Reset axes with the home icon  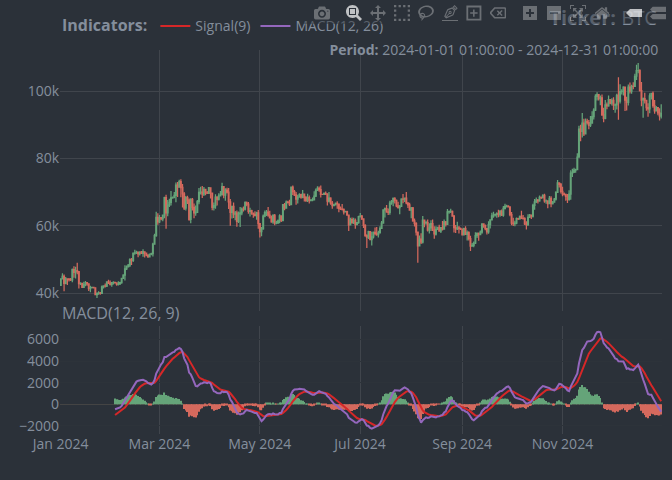[602, 13]
